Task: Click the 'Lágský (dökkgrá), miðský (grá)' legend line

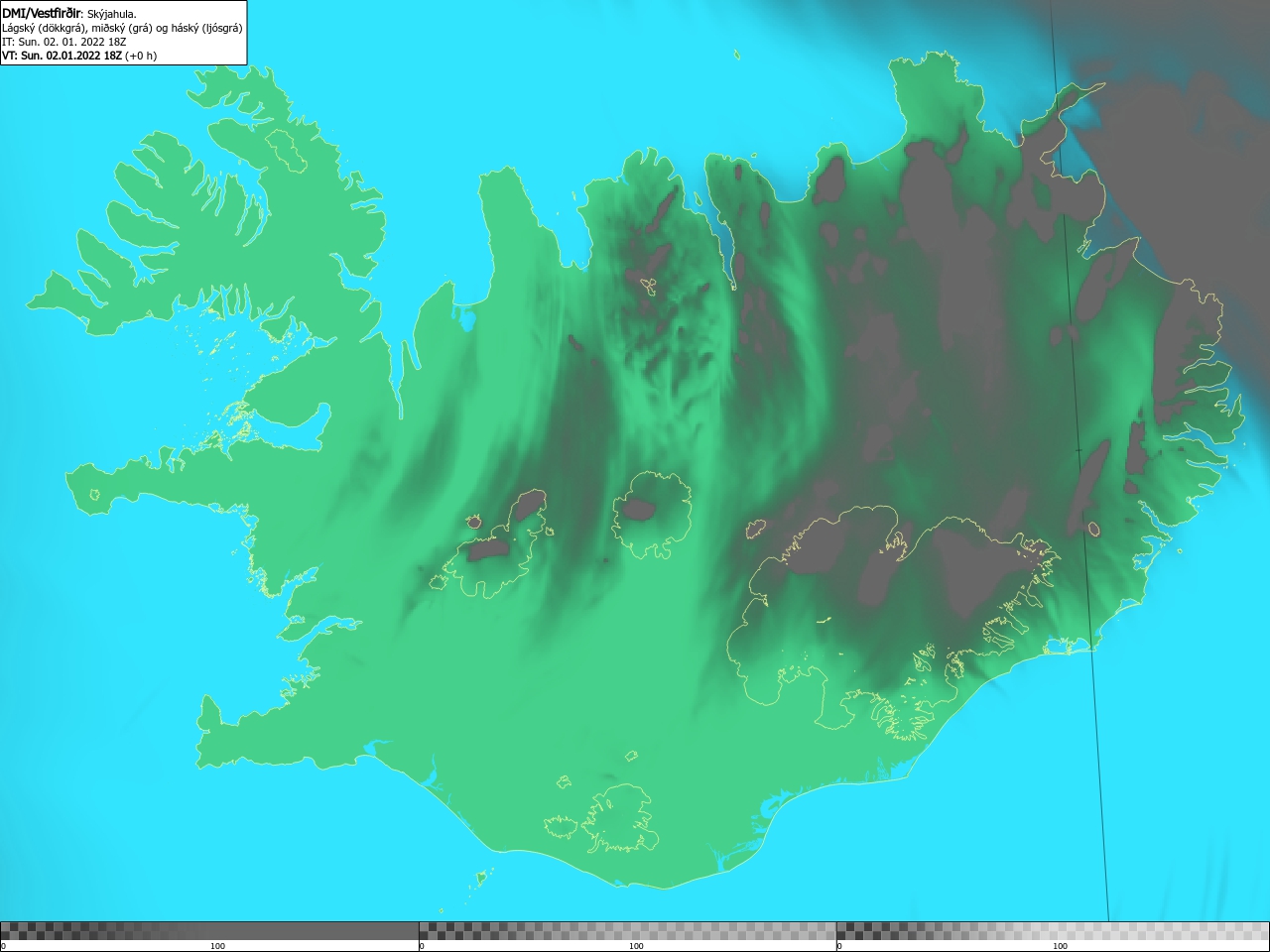Action: click(x=122, y=28)
